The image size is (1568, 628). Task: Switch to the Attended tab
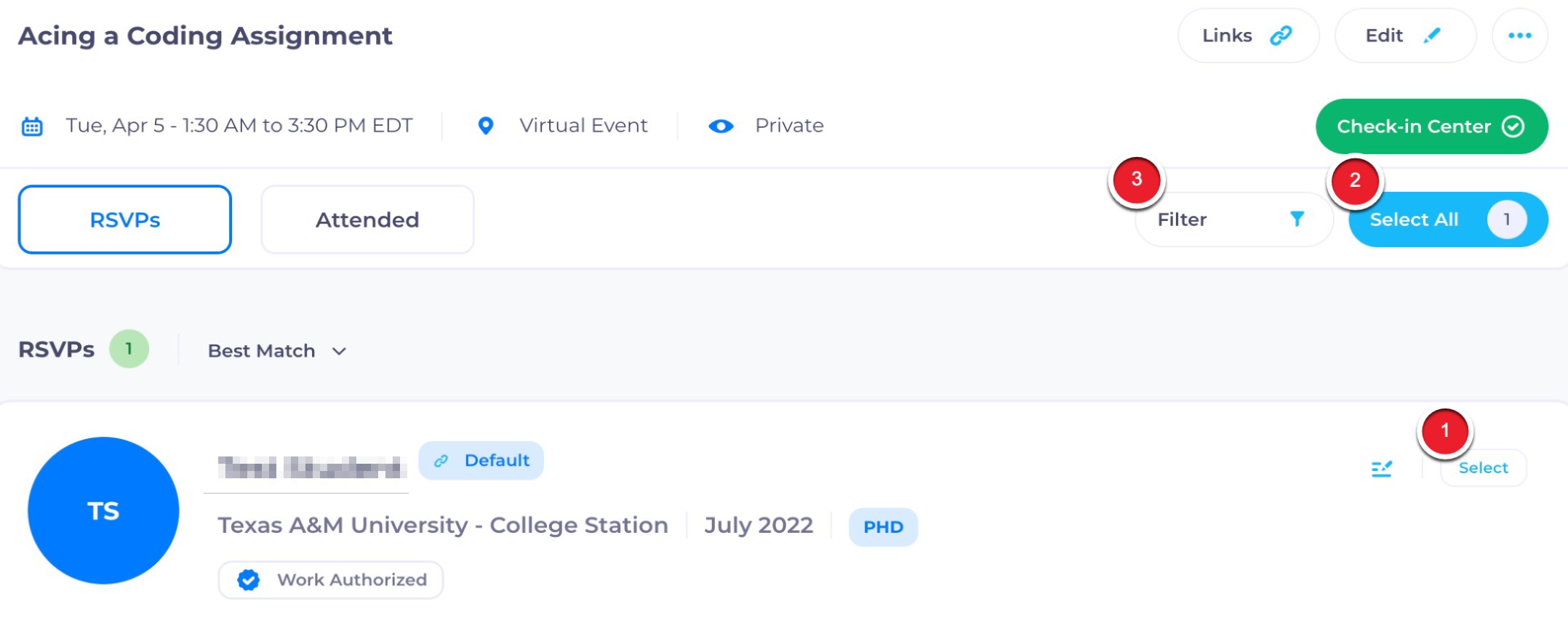click(x=367, y=220)
